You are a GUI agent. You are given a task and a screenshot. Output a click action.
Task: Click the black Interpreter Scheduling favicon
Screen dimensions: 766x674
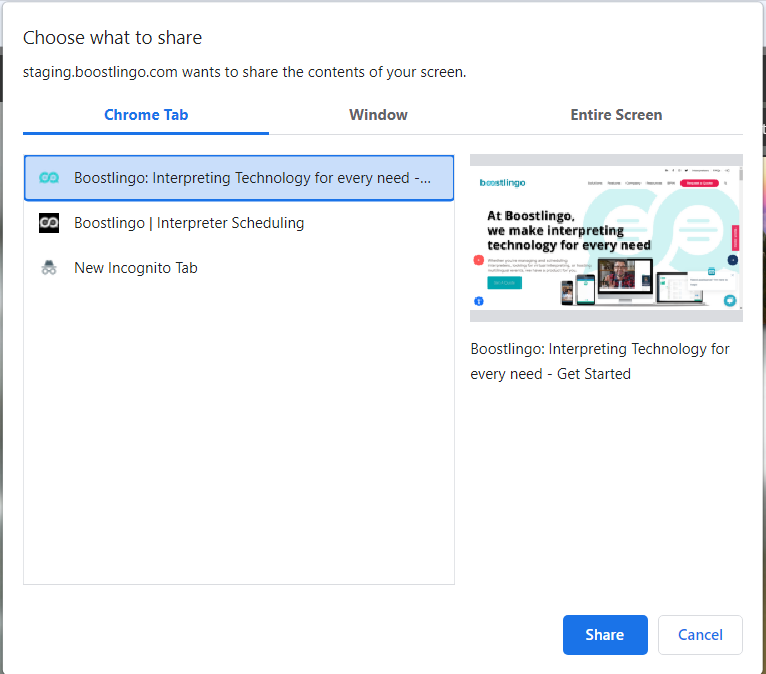pyautogui.click(x=49, y=223)
